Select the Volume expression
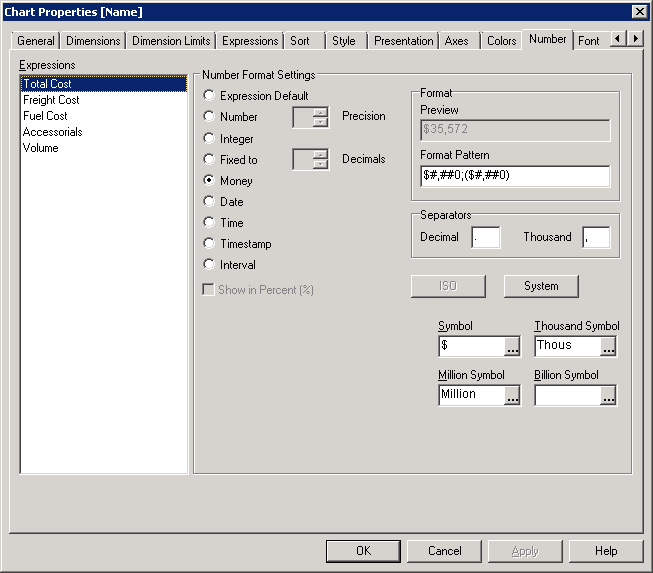 coord(104,148)
